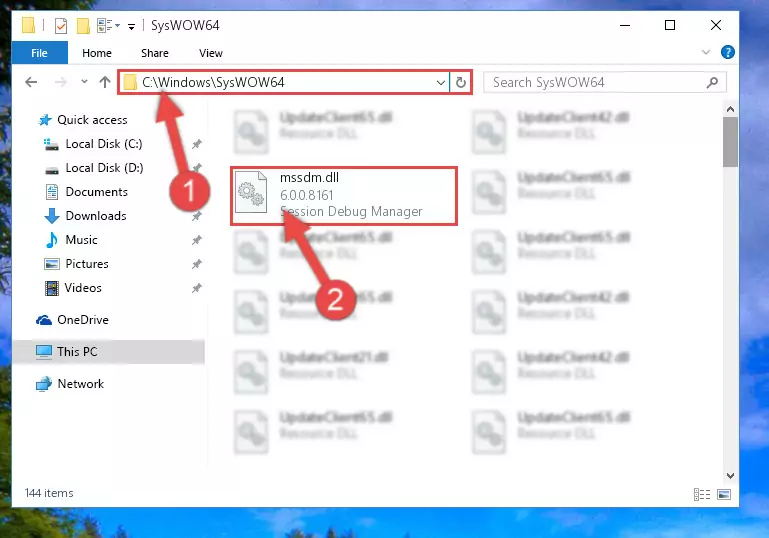Open the Recent locations dropdown arrow
Viewport: 769px width, 538px height.
(84, 82)
